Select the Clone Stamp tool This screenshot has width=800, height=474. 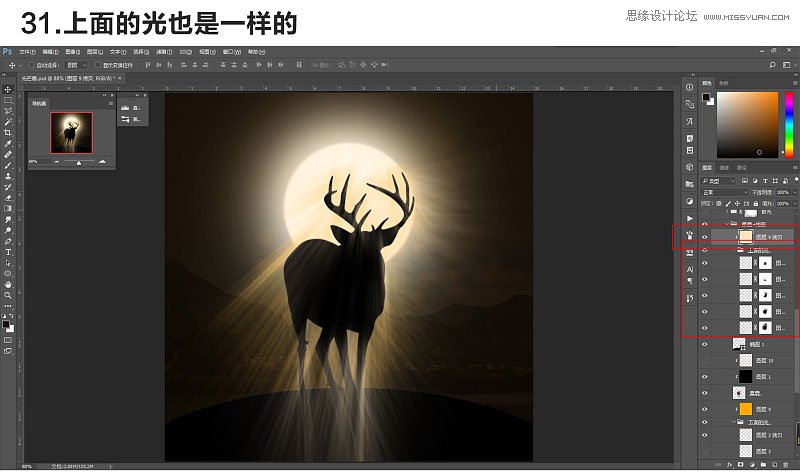8,176
